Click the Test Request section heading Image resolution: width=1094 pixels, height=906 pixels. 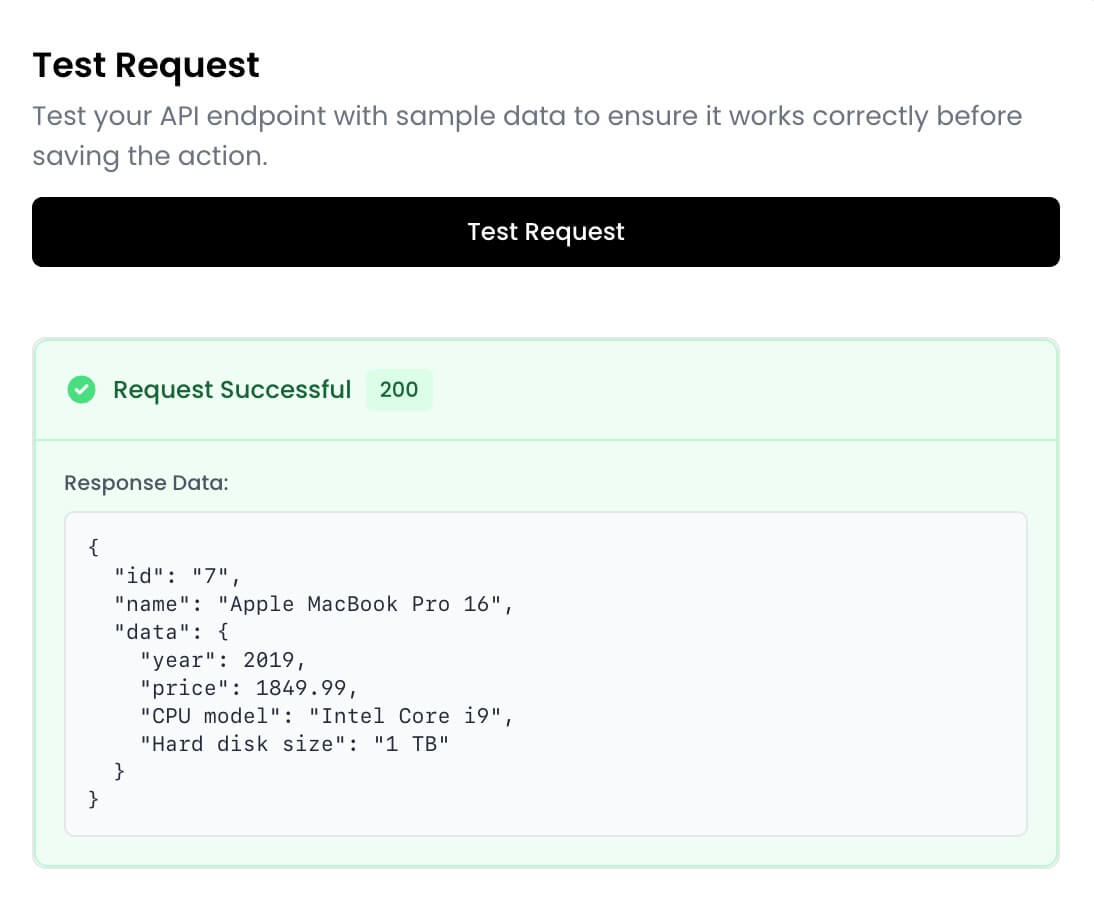146,65
